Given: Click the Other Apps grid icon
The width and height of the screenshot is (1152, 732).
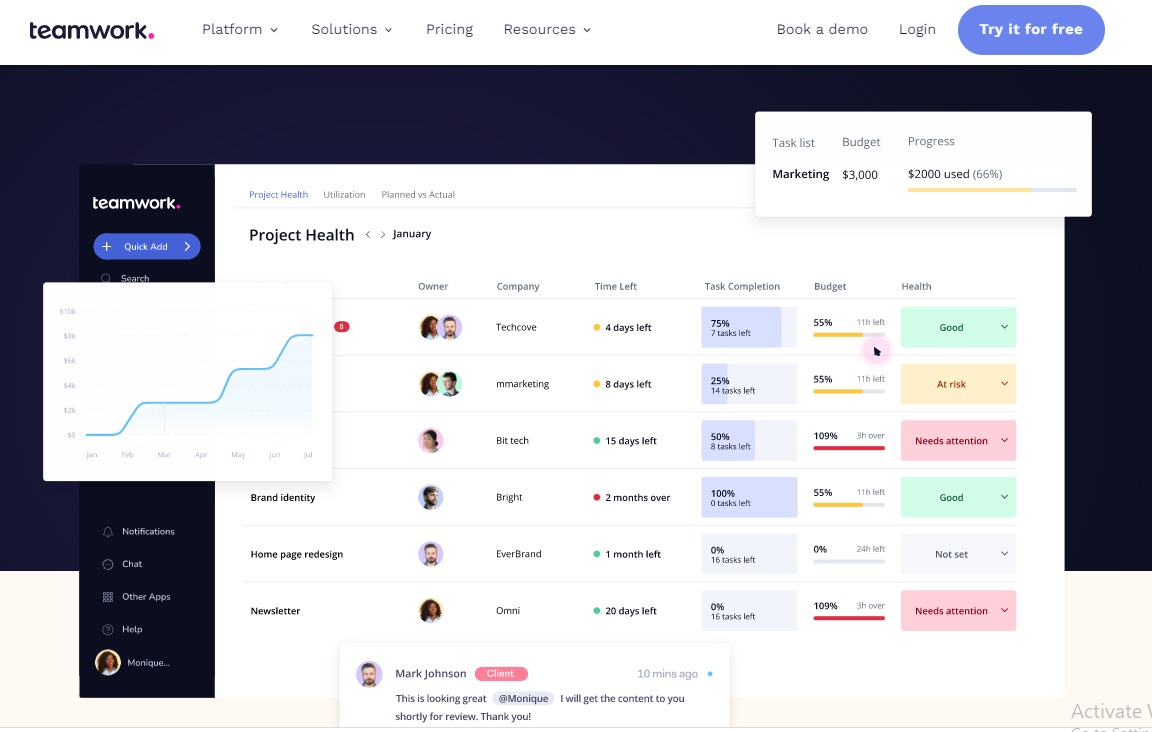Looking at the screenshot, I should (x=108, y=597).
